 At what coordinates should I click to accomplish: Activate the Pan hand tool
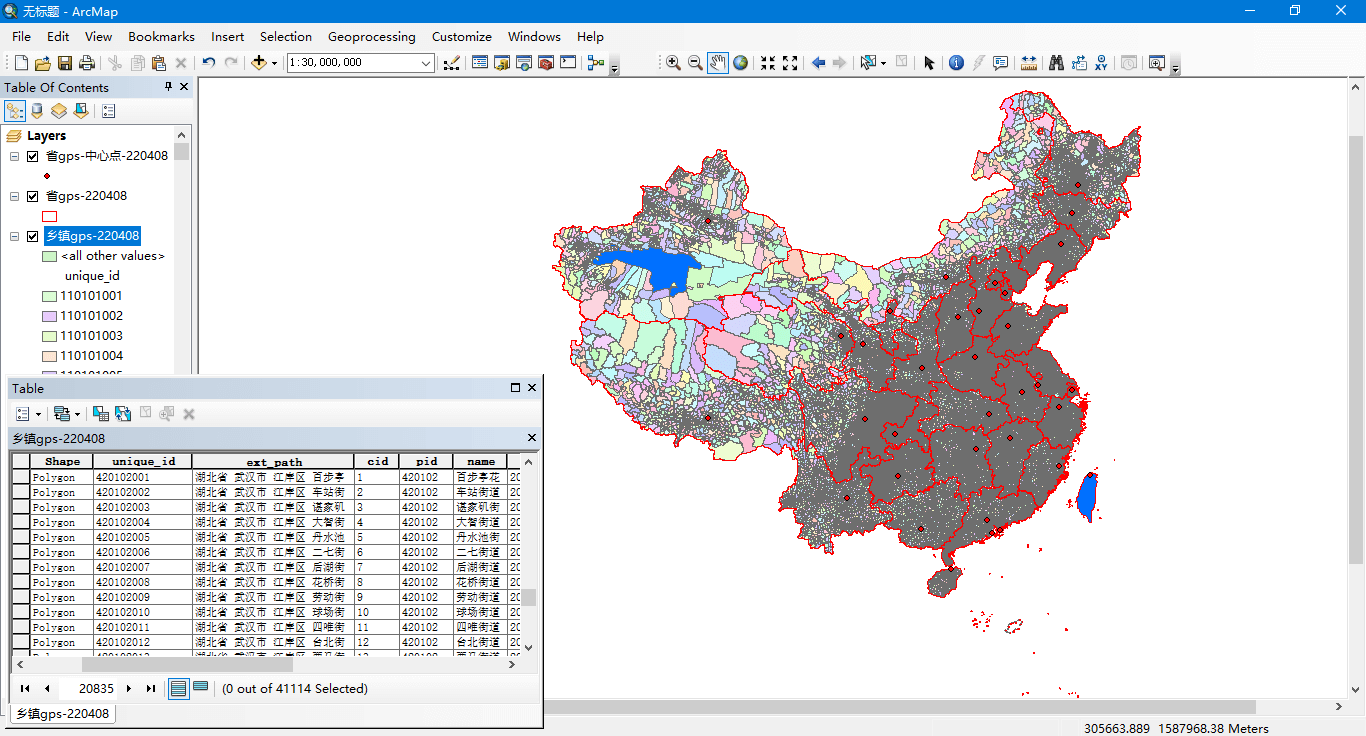[x=717, y=63]
